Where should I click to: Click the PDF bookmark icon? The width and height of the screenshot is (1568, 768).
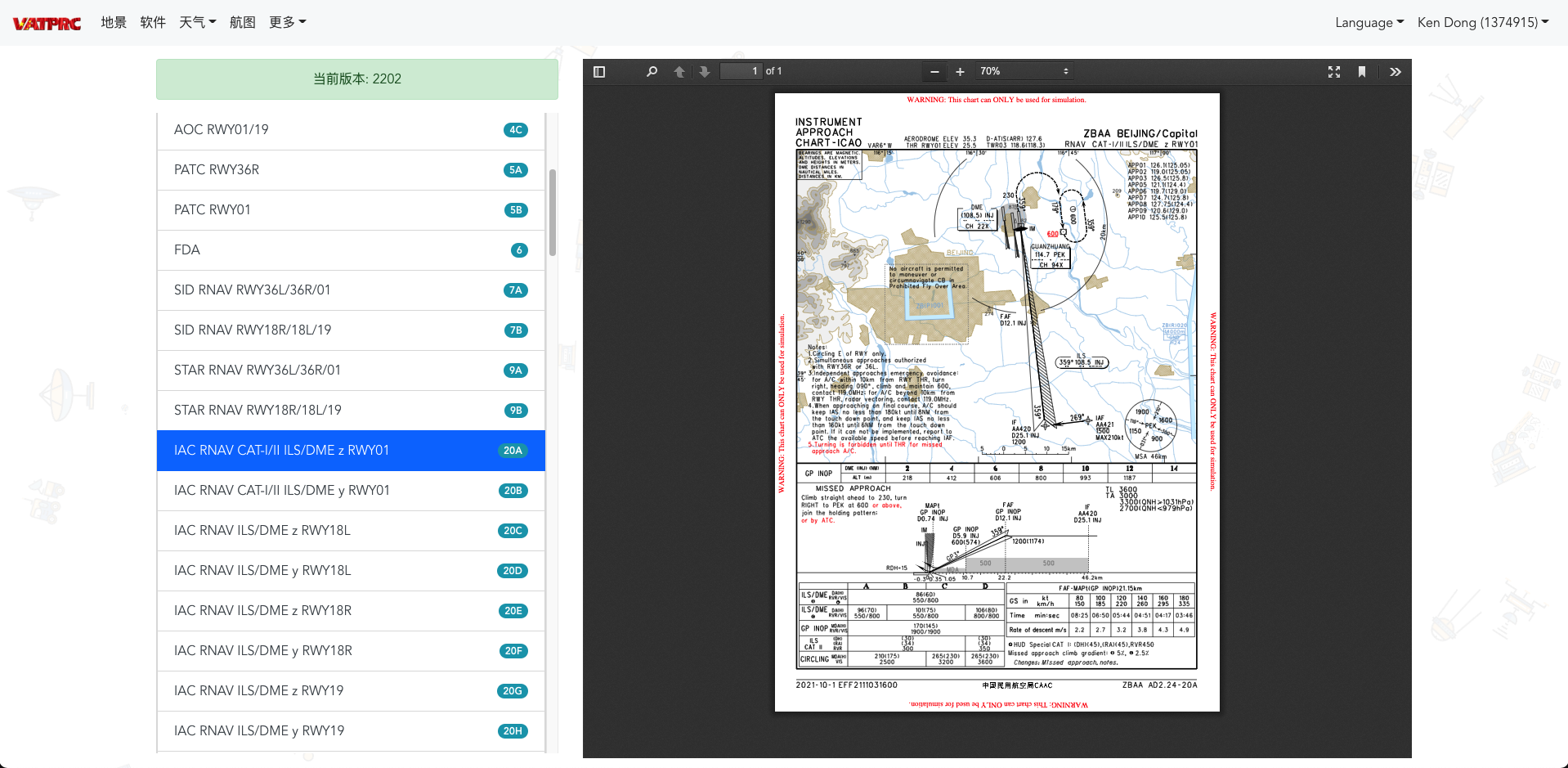(x=1362, y=72)
